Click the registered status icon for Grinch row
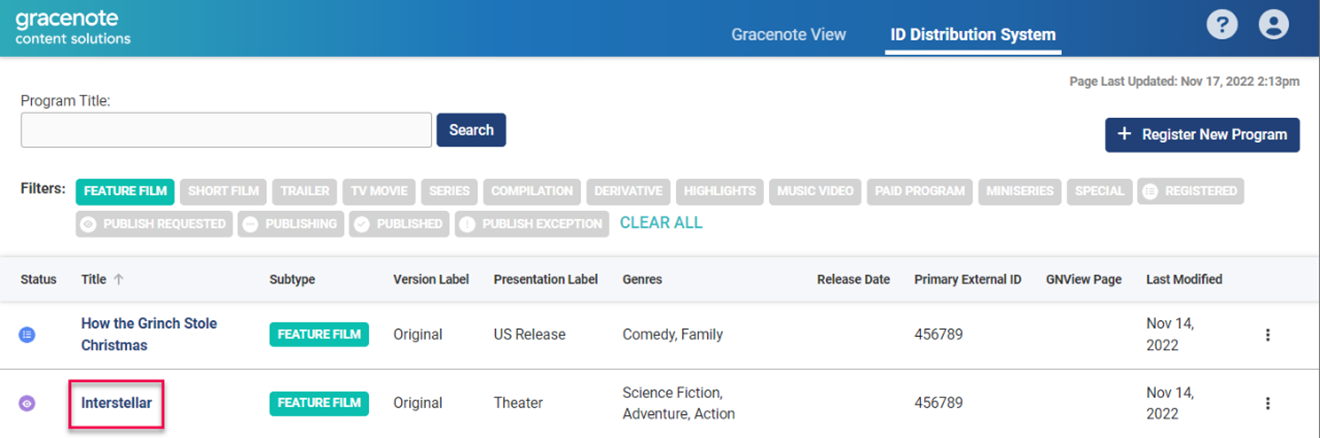The width and height of the screenshot is (1320, 438). [28, 335]
